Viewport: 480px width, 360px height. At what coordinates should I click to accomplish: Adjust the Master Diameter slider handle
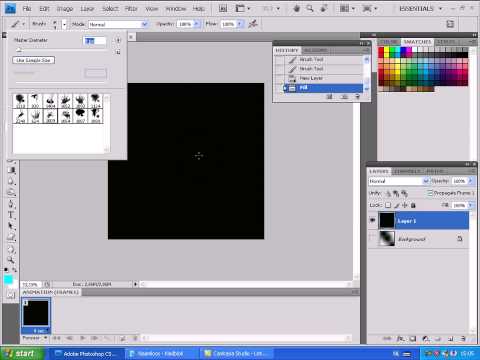19,50
